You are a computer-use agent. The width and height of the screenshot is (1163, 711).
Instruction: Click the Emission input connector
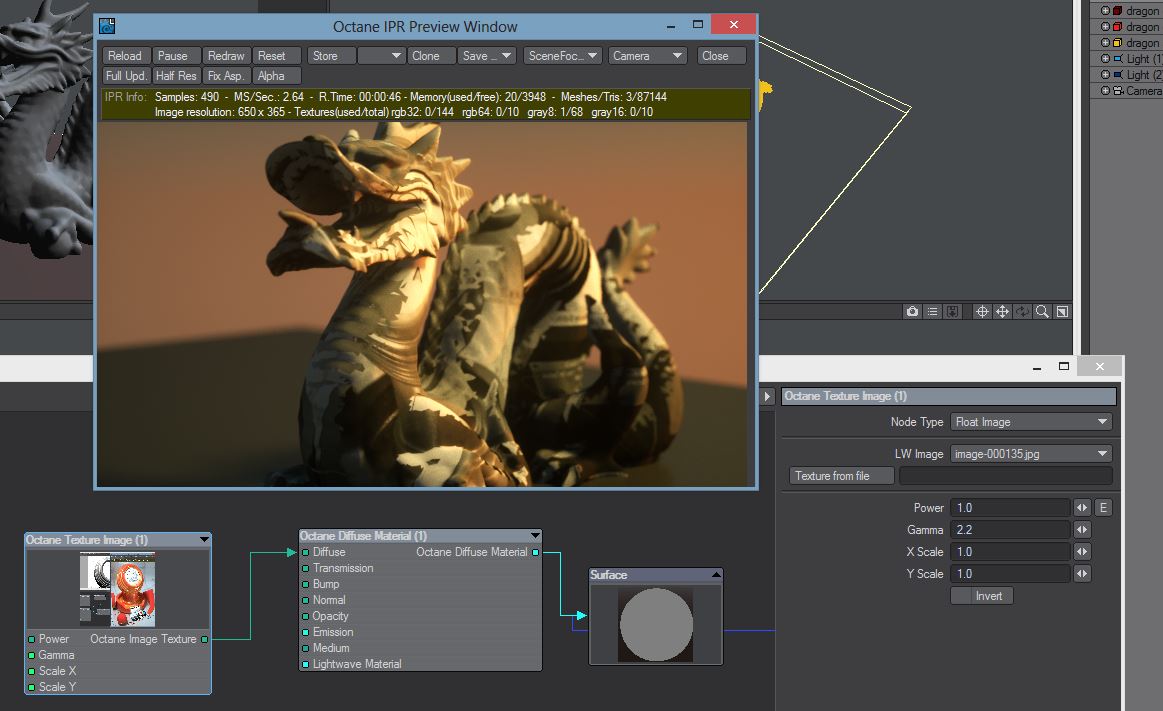tap(306, 632)
